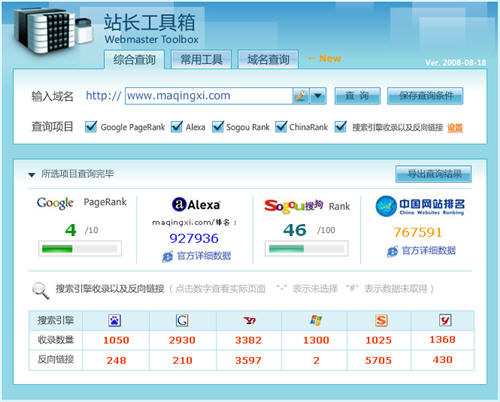
Task: Click the server stack logo icon
Action: (53, 31)
